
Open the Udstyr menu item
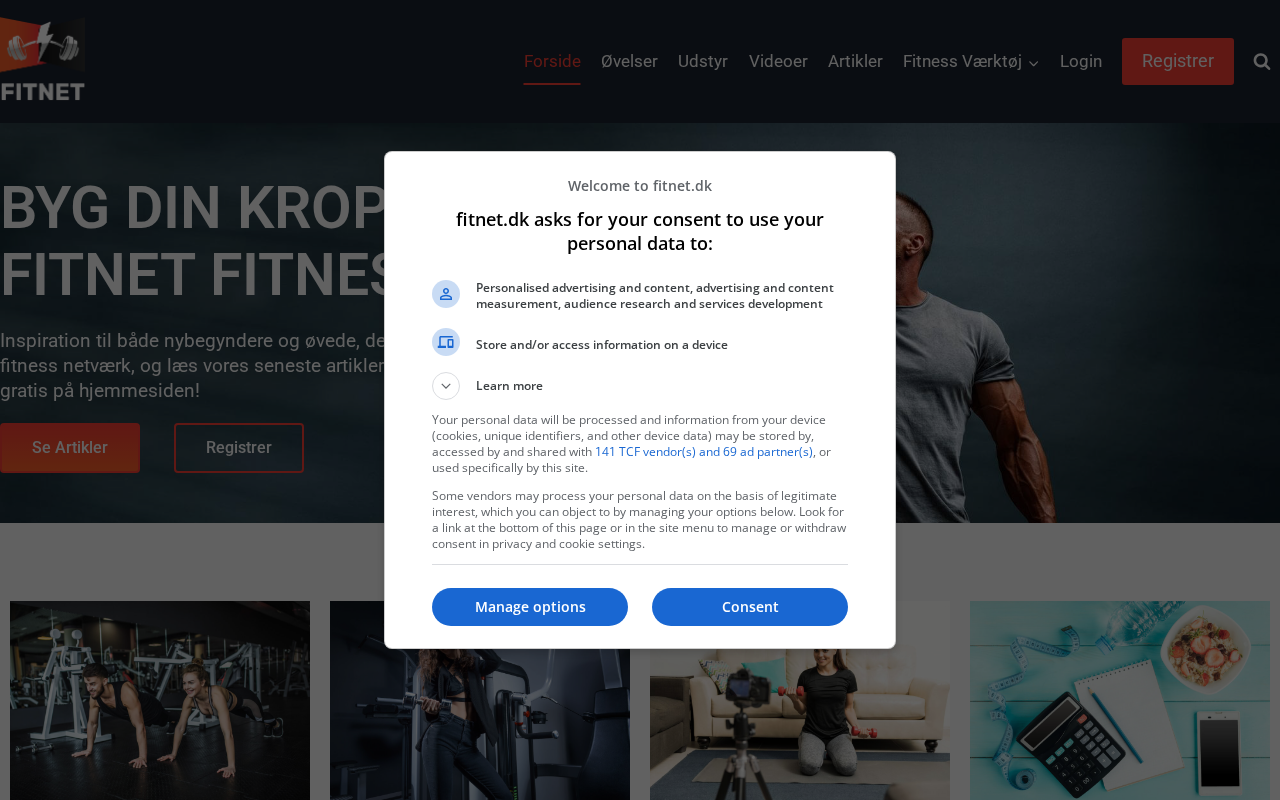703,62
